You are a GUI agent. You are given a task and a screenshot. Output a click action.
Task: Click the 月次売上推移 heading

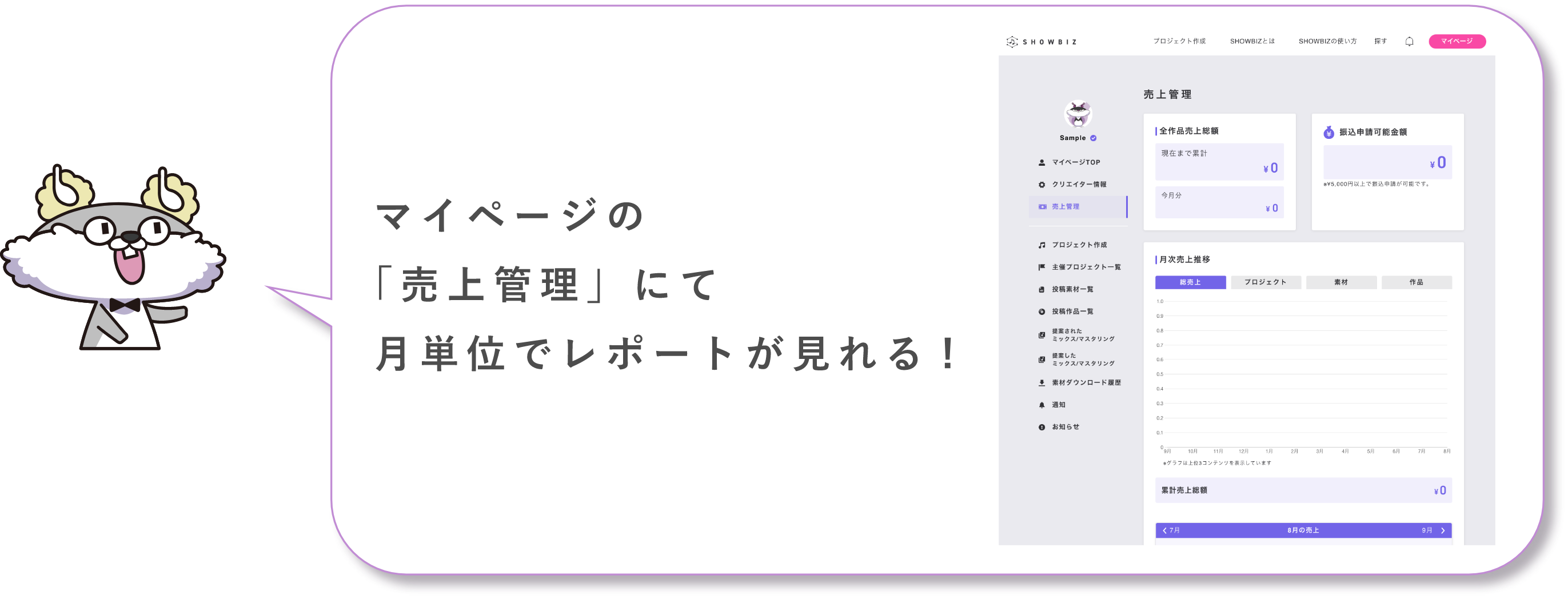coord(1184,259)
